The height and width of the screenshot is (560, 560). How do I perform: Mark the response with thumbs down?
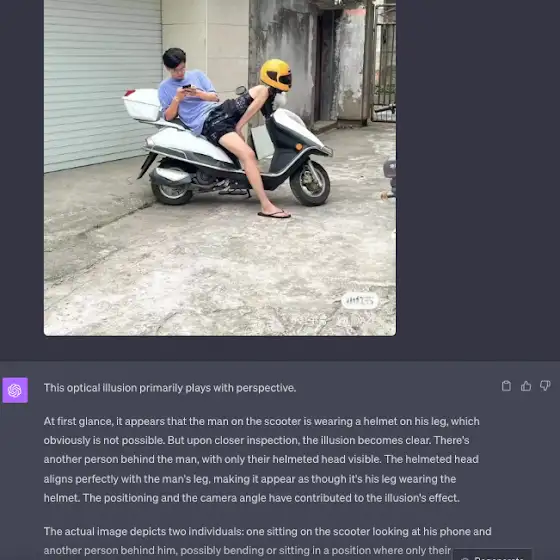[545, 386]
